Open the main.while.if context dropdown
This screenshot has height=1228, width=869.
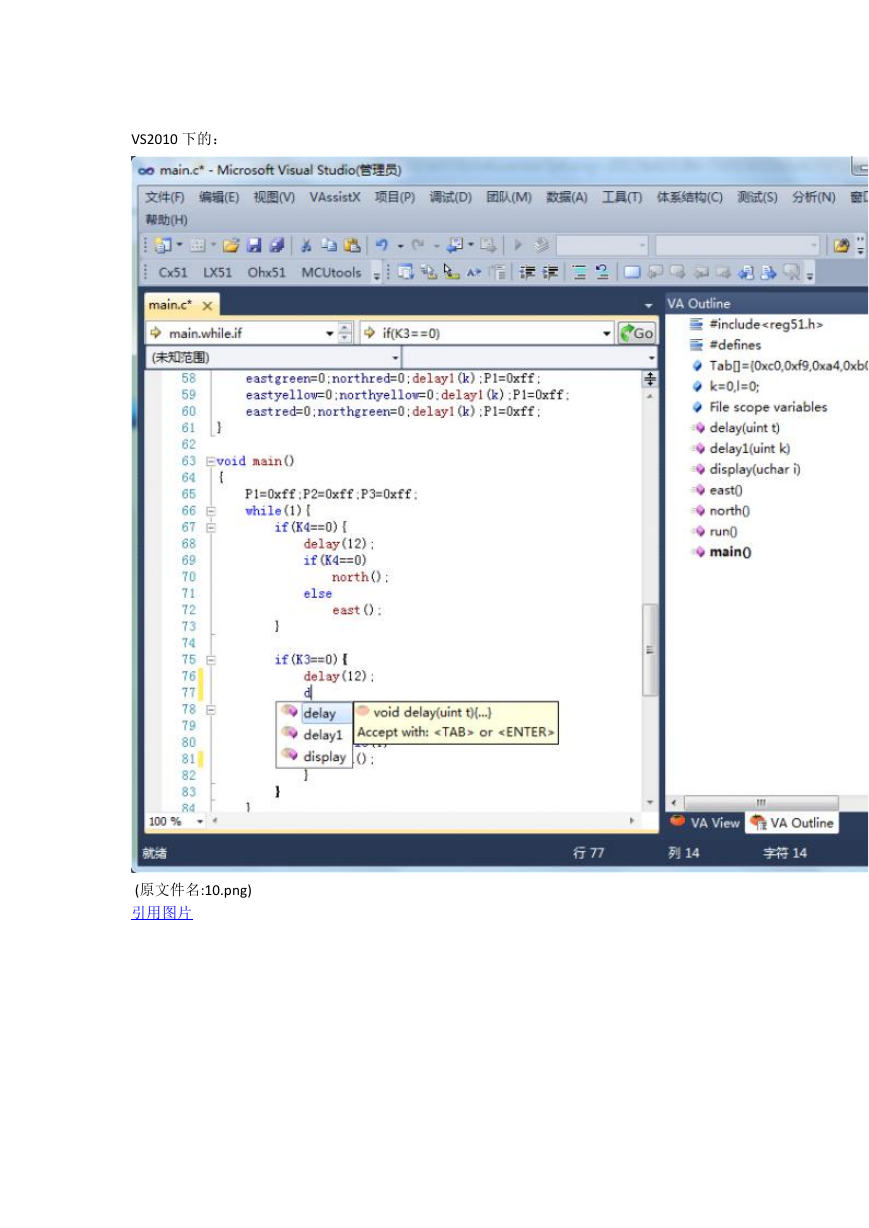coord(331,333)
